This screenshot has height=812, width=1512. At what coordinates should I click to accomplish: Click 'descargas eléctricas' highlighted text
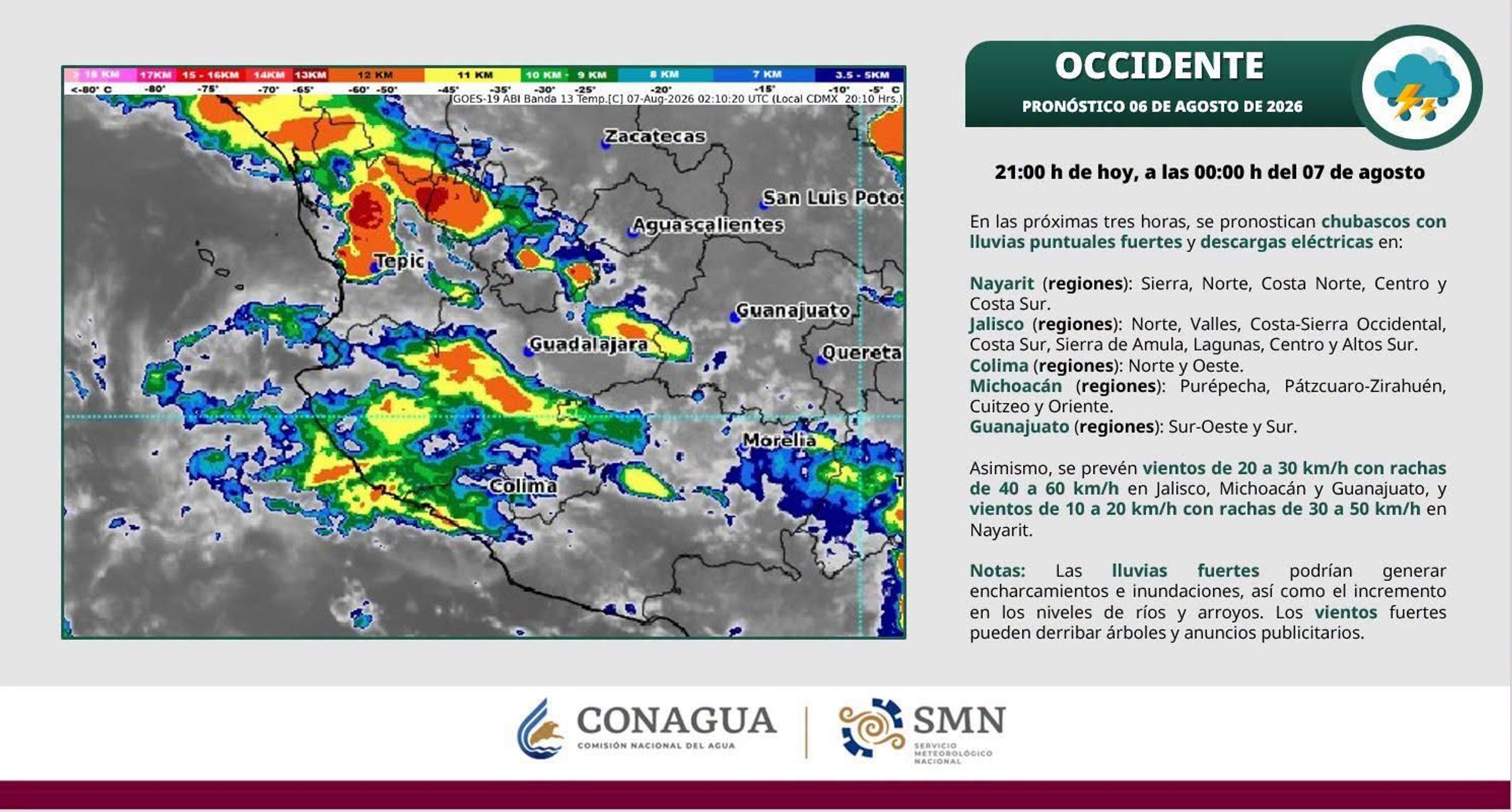pyautogui.click(x=1287, y=242)
